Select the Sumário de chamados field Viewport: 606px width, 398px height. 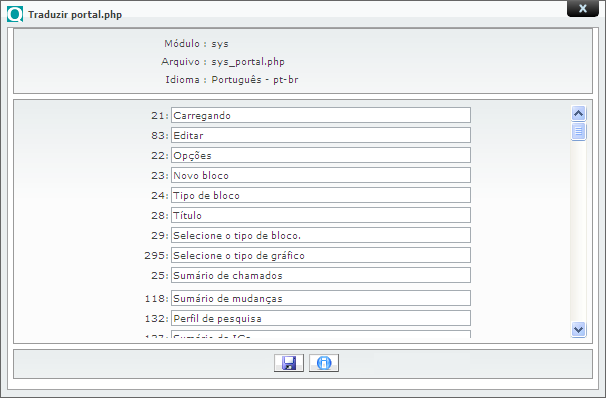tap(321, 275)
